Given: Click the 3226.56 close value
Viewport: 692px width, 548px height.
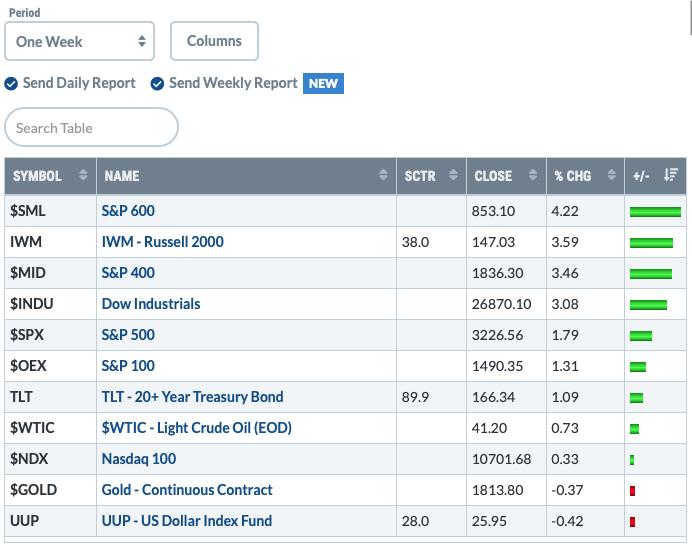Looking at the screenshot, I should tap(497, 335).
